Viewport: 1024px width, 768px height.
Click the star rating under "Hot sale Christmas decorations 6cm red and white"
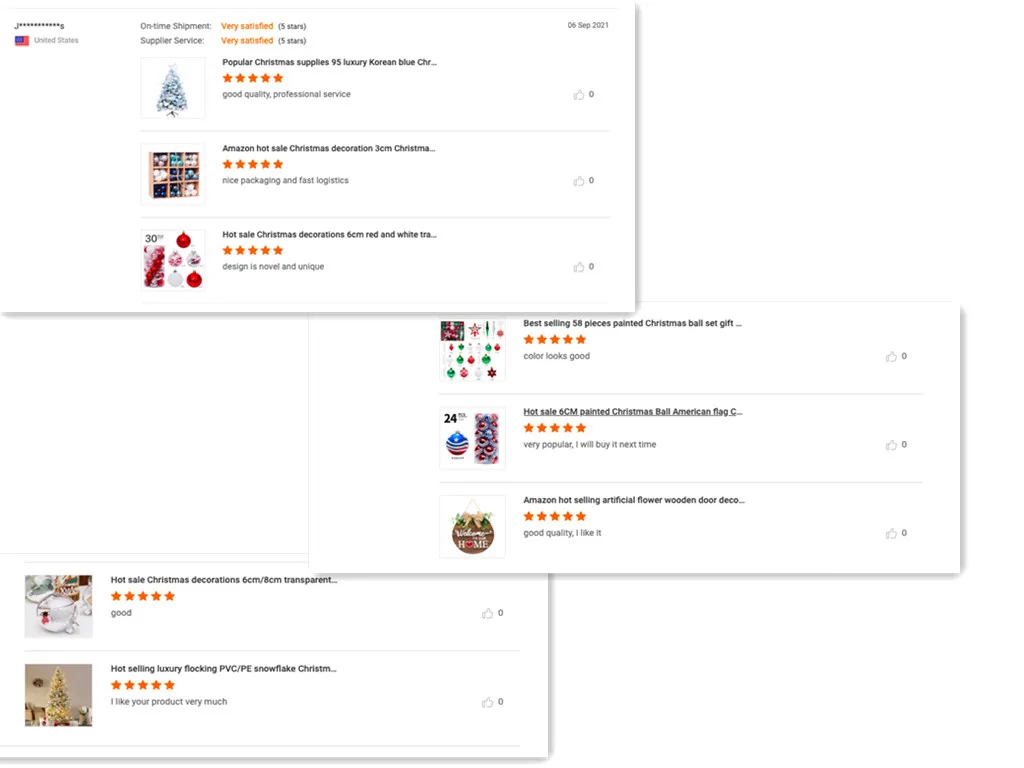tap(253, 250)
